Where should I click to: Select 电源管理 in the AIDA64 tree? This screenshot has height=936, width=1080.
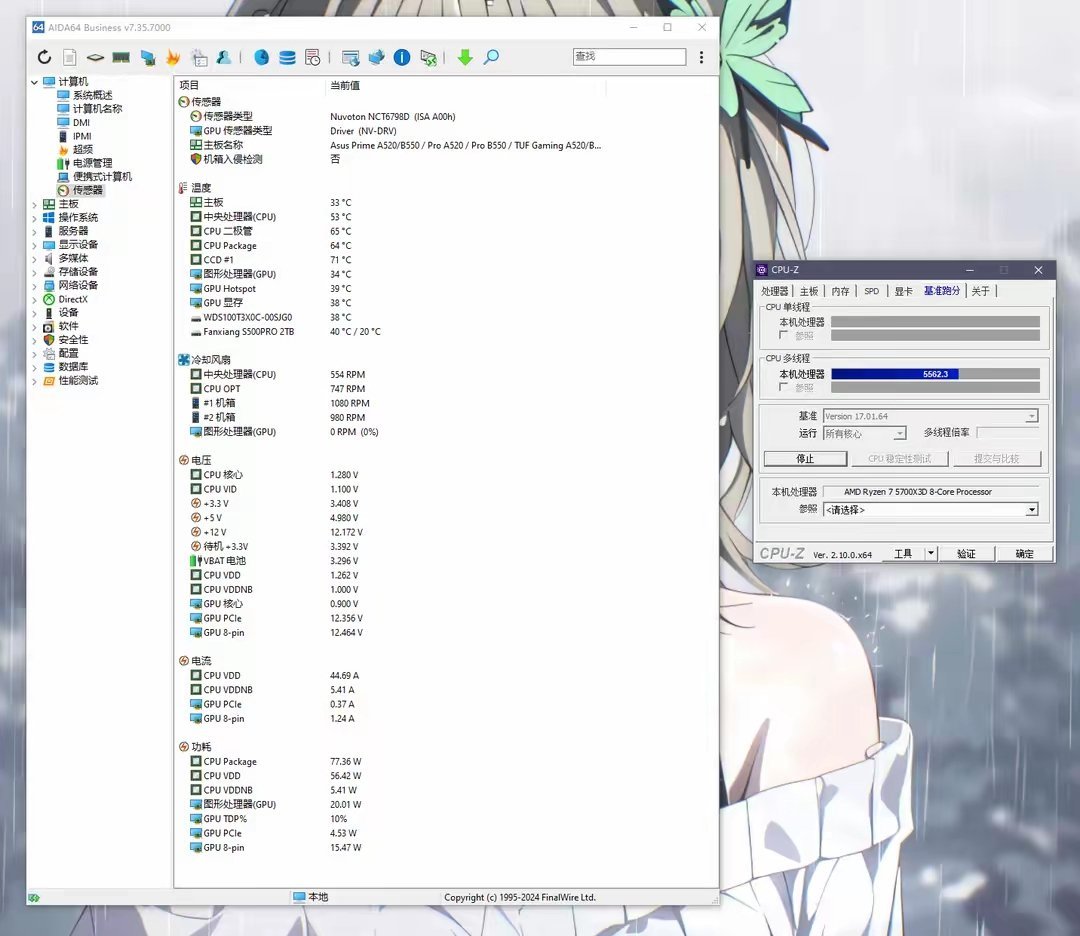[92, 163]
